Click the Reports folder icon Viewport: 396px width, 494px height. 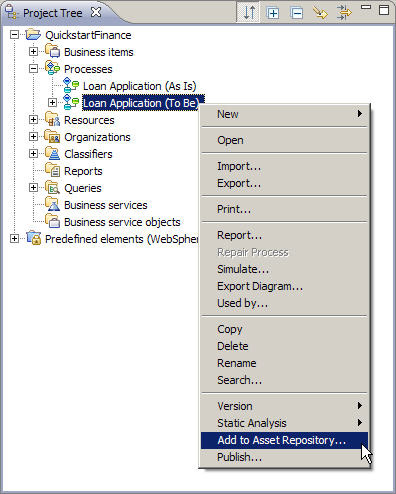52,170
